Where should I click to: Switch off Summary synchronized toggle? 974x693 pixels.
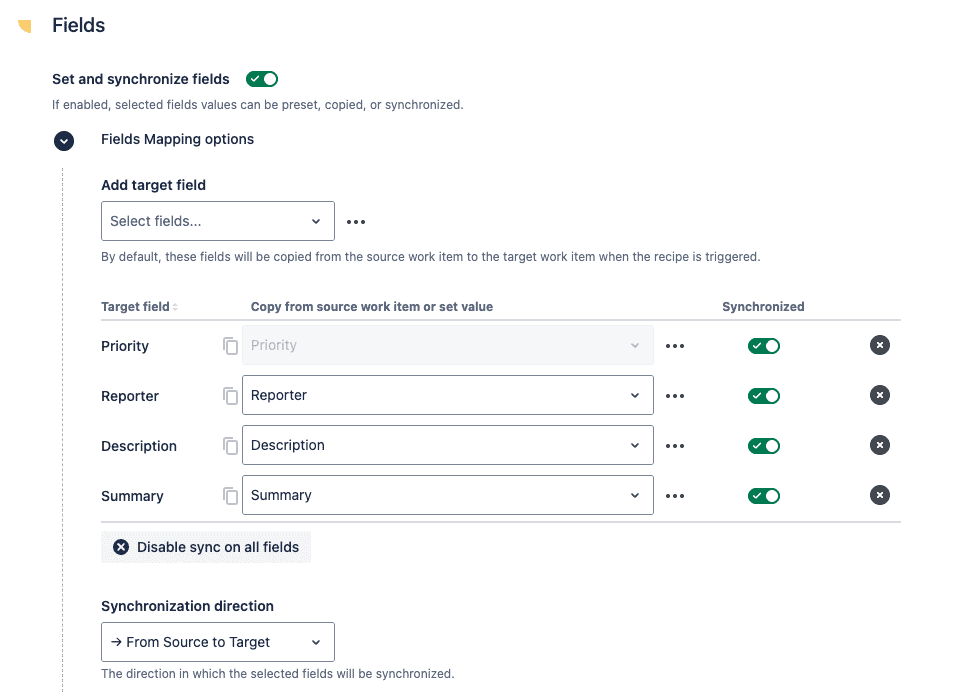[x=764, y=496]
